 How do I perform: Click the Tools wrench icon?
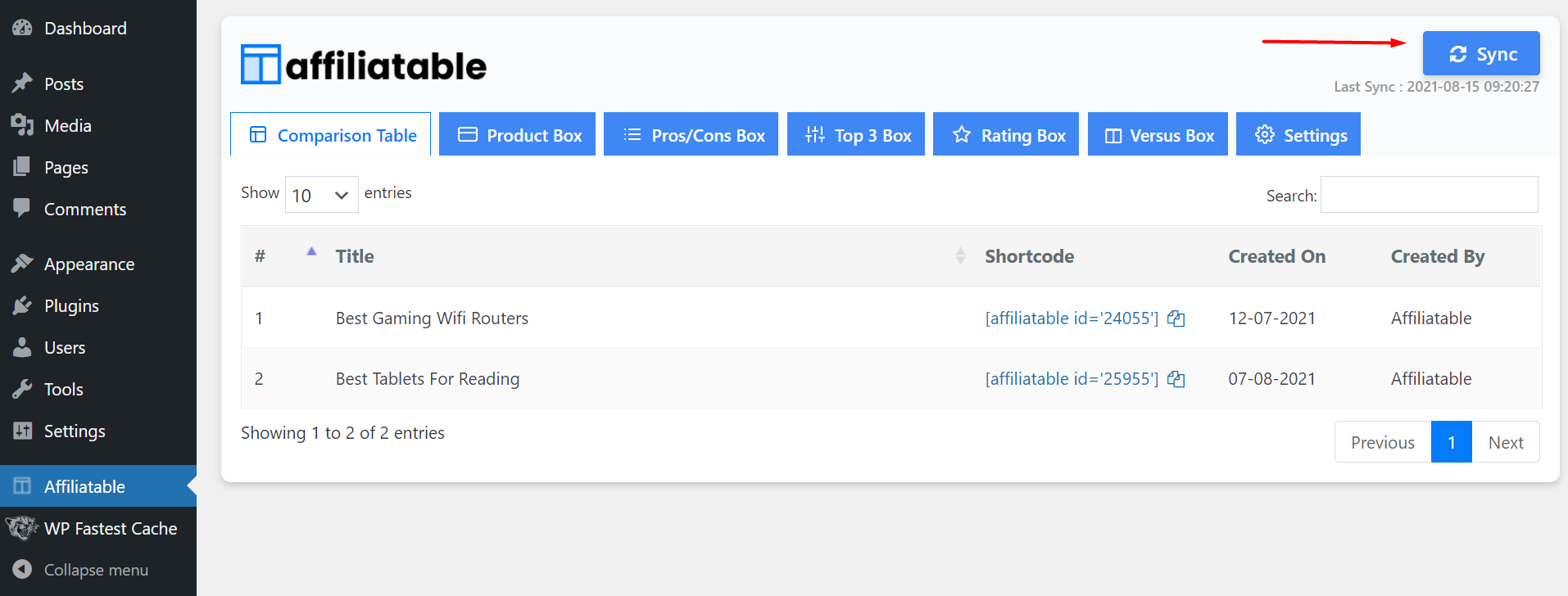coord(22,389)
